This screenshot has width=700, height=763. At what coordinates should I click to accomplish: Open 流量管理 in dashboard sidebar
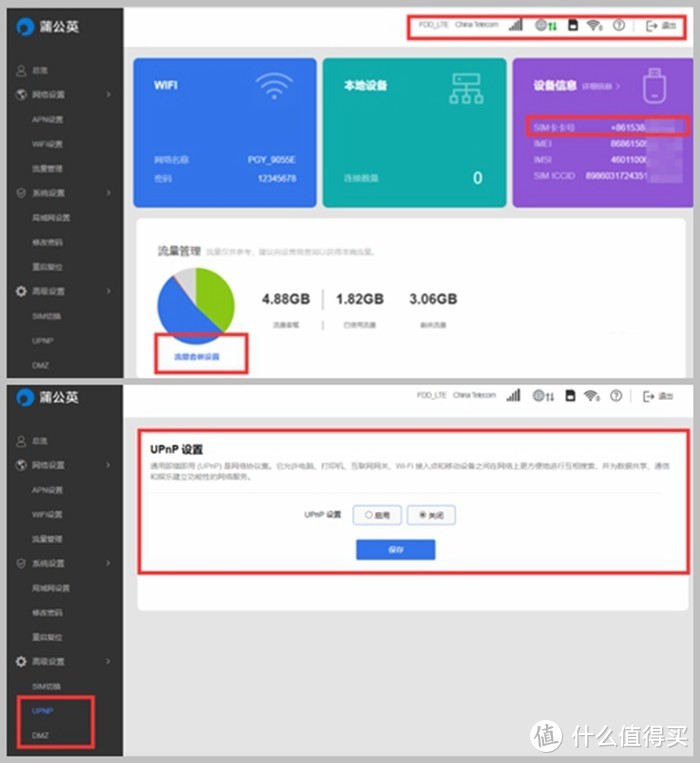(47, 168)
